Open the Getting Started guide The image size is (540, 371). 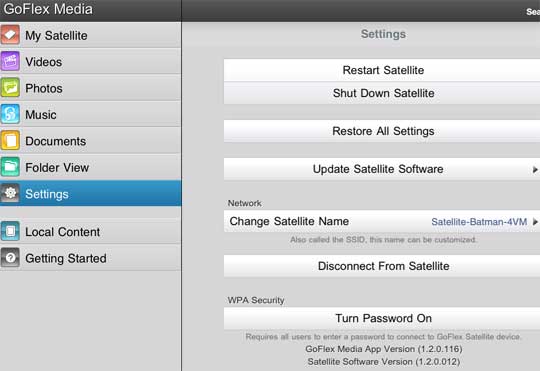coord(91,258)
